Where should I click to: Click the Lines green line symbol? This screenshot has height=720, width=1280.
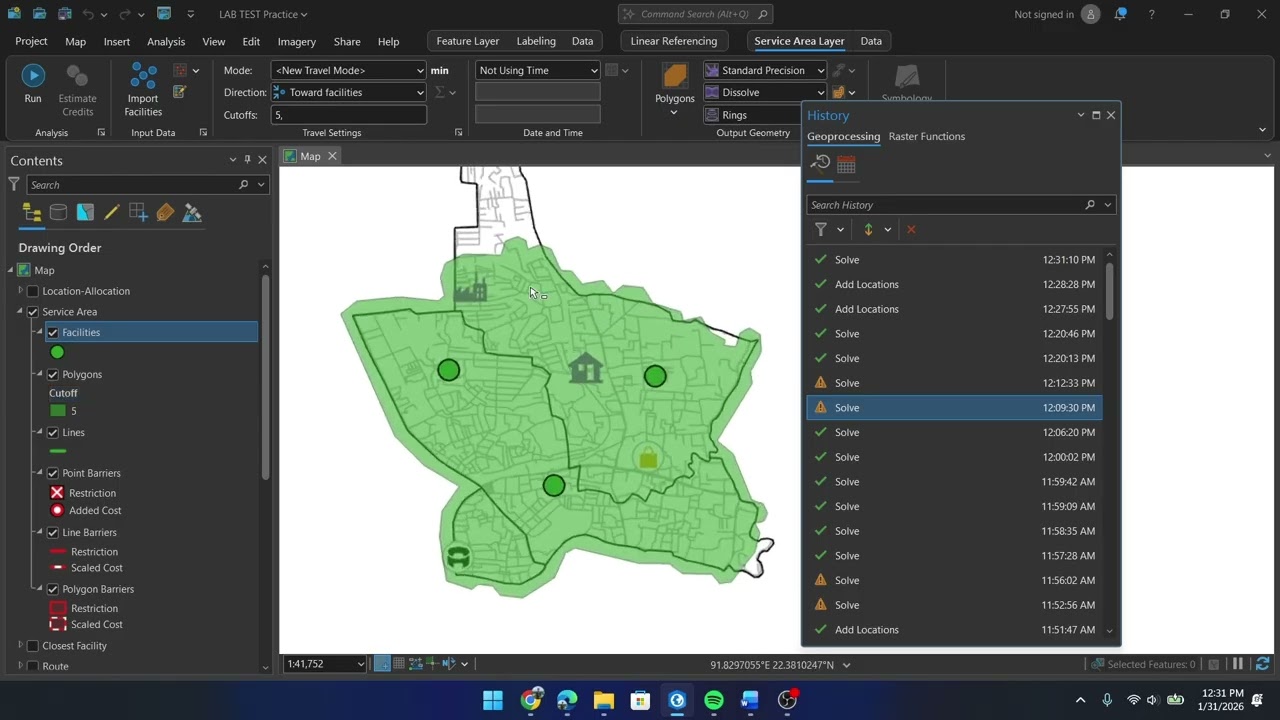point(58,452)
